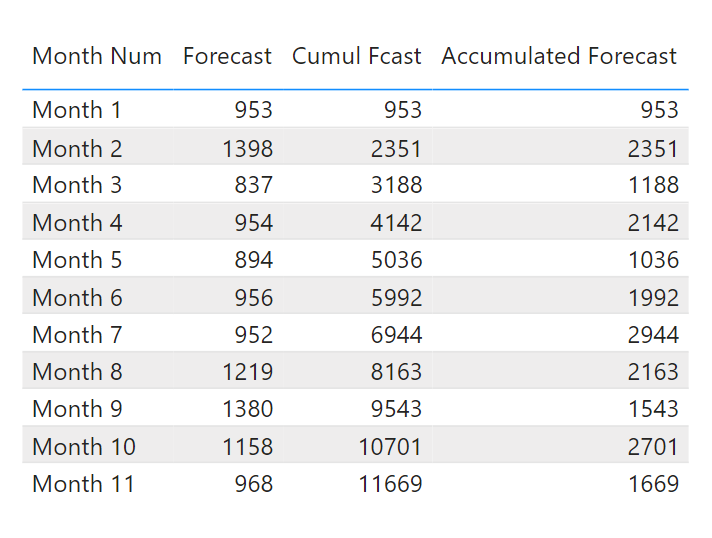Click Forecast value 1398 for Month 2
The width and height of the screenshot is (712, 538).
(247, 149)
